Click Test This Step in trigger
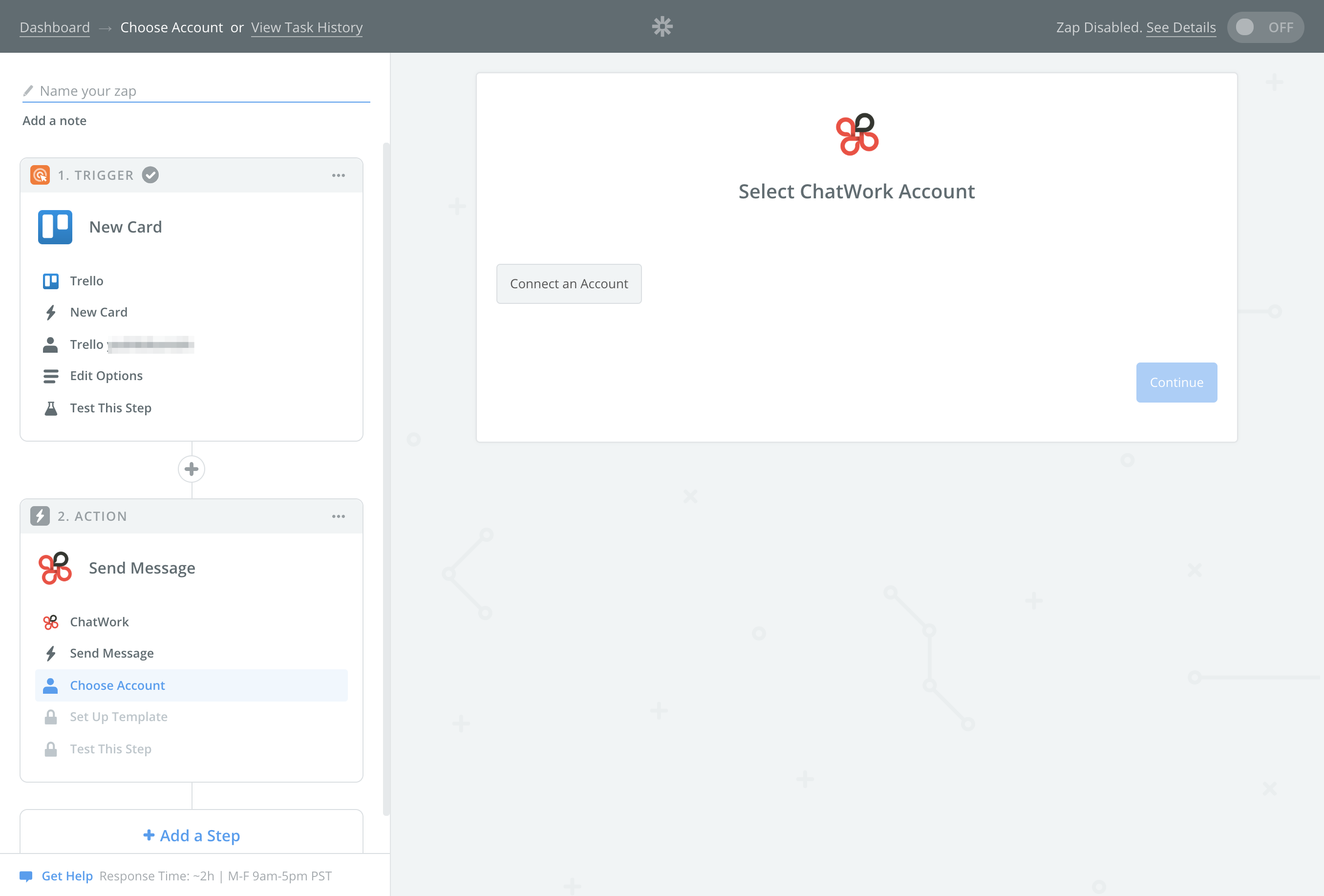The height and width of the screenshot is (896, 1324). coord(111,407)
